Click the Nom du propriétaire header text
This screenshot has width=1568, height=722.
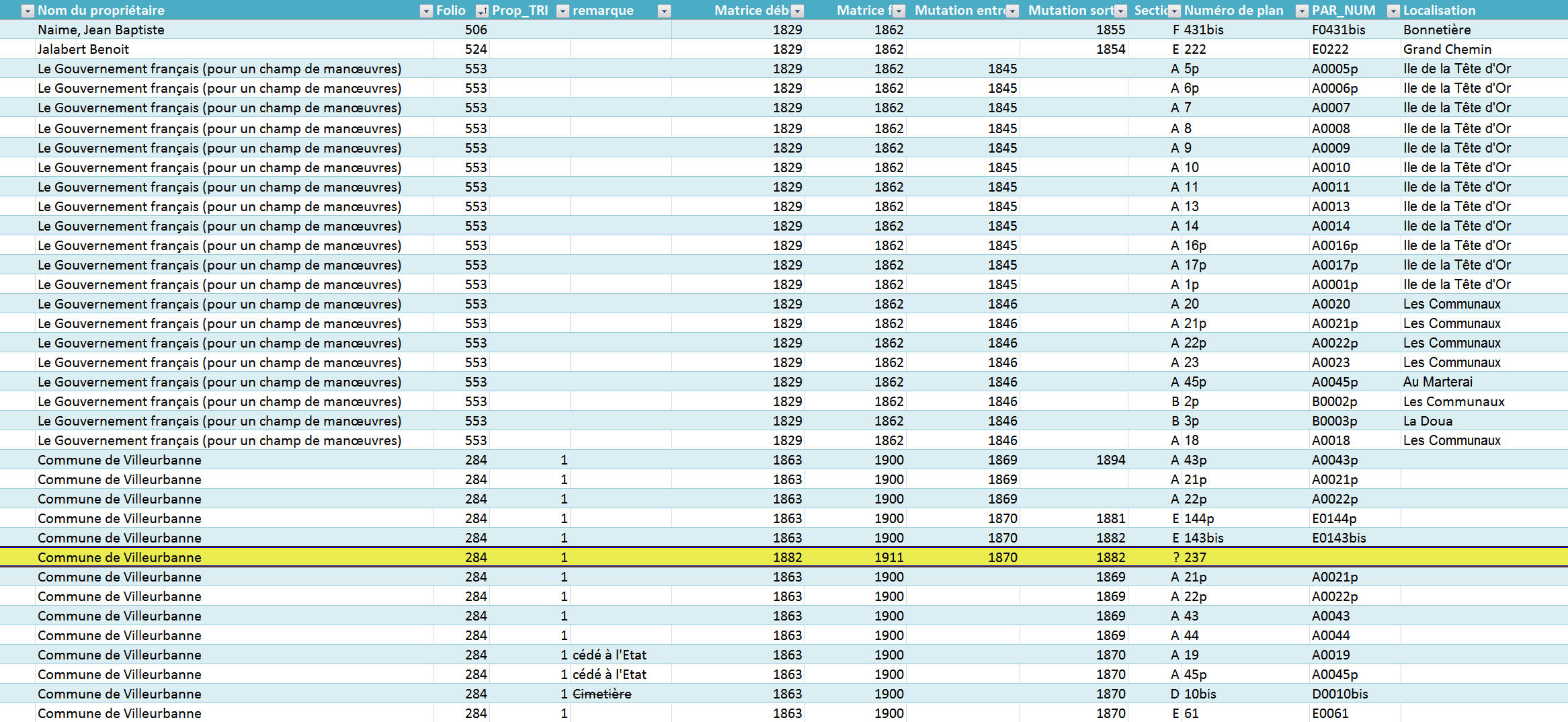[101, 11]
